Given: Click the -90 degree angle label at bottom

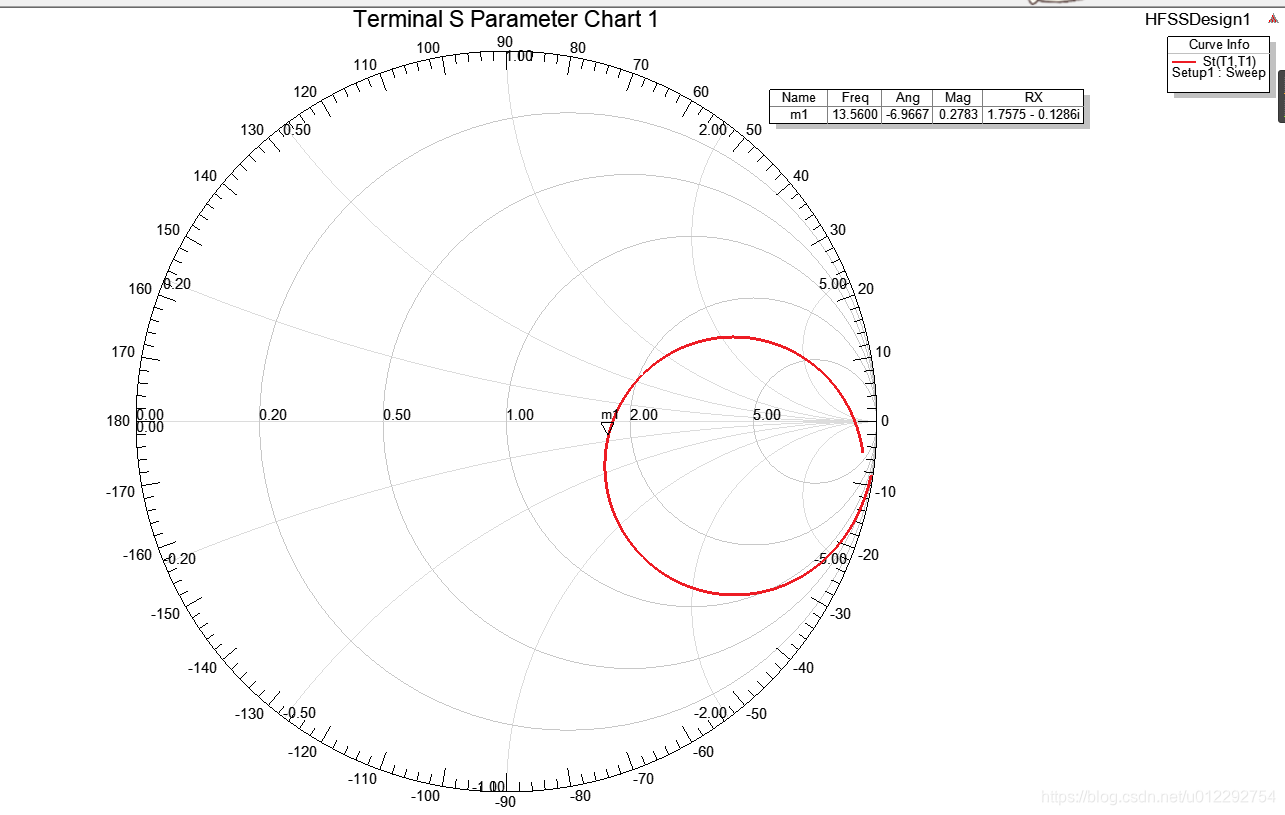Looking at the screenshot, I should pos(503,801).
